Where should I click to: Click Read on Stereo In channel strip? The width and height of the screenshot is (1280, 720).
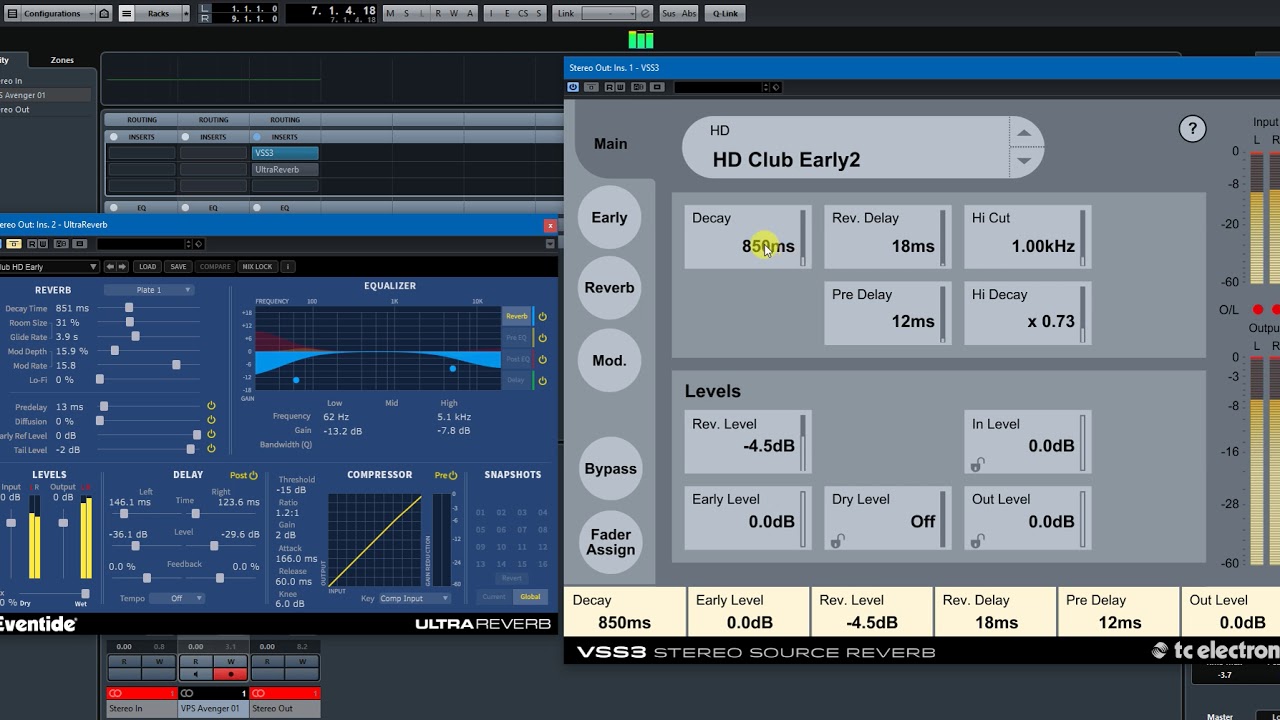tap(124, 661)
